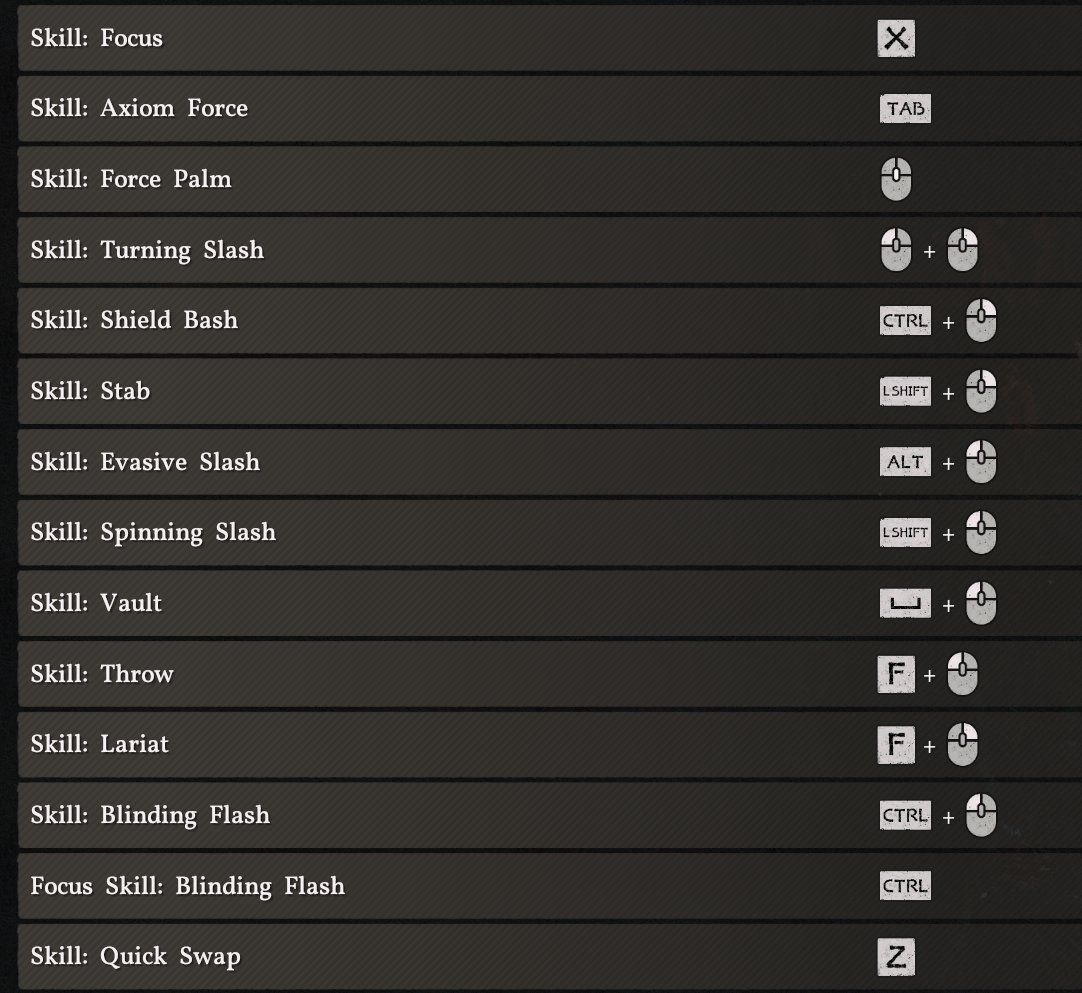Click the mouse icon in Force Palm row
Screen dimensions: 1082x993
click(x=896, y=180)
